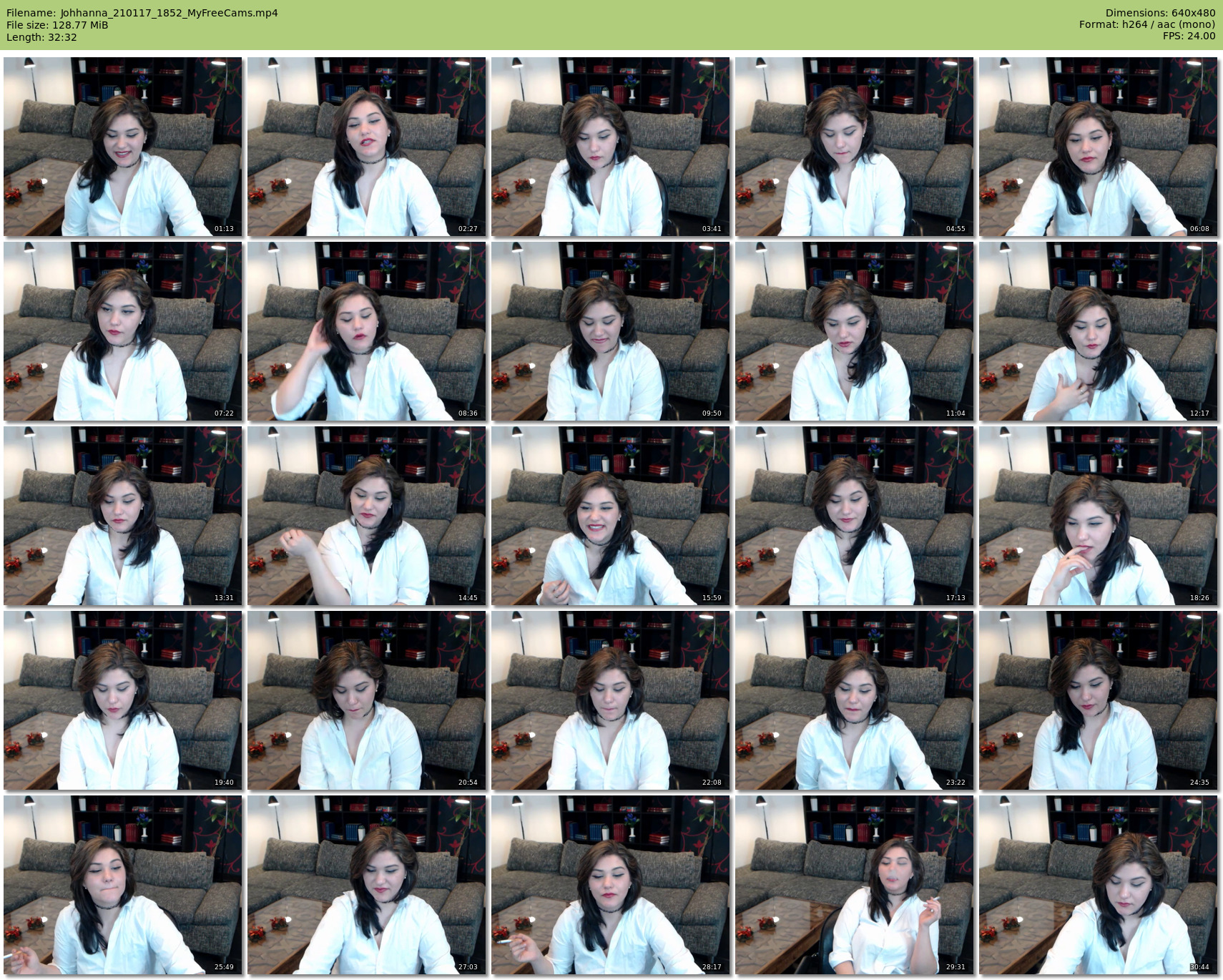Viewport: 1223px width, 980px height.
Task: Open the frame timestamped 06:08
Action: 1098,147
